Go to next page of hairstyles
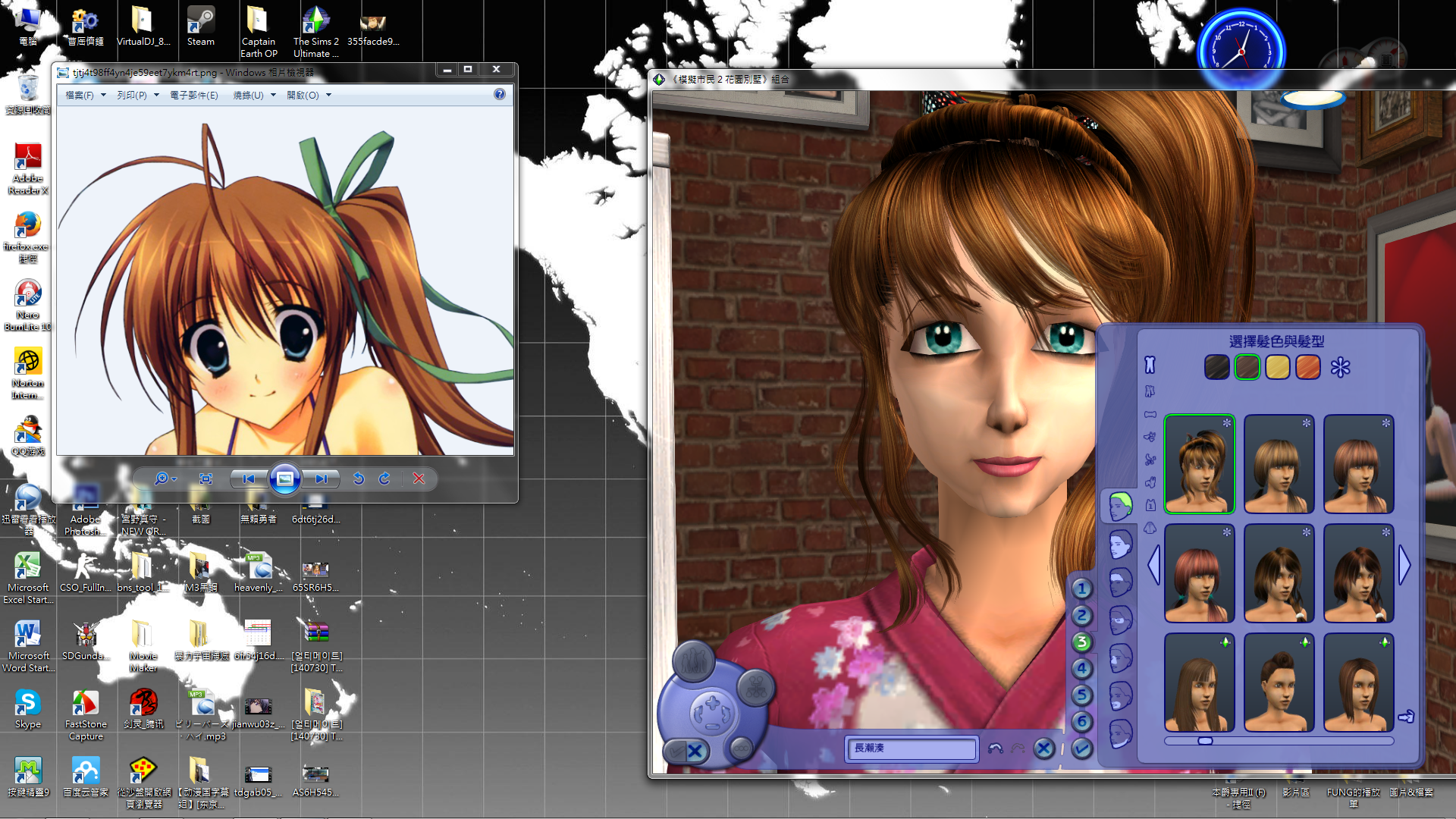Viewport: 1456px width, 819px height. coord(1404,565)
